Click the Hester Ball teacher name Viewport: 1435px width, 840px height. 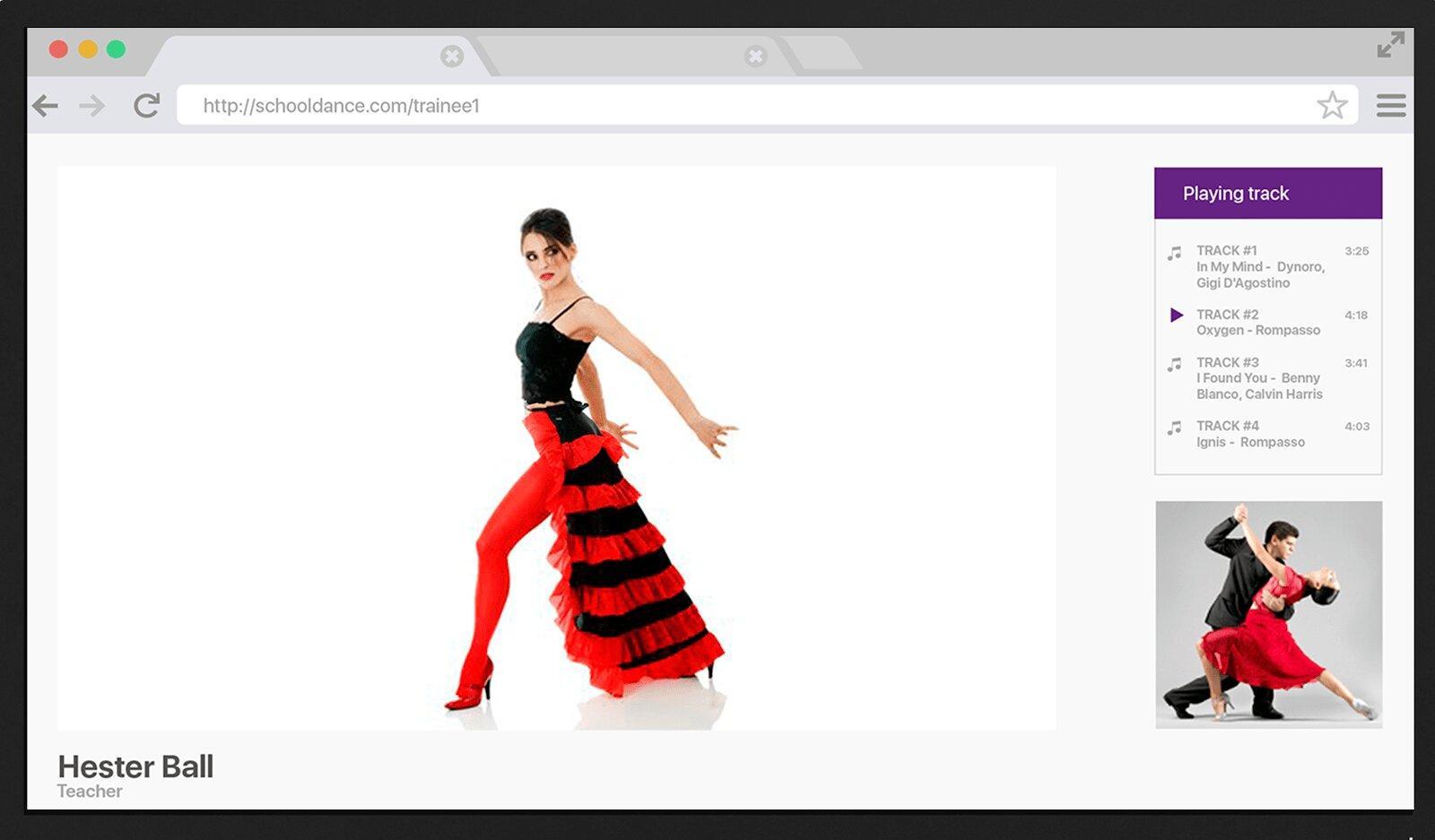135,766
